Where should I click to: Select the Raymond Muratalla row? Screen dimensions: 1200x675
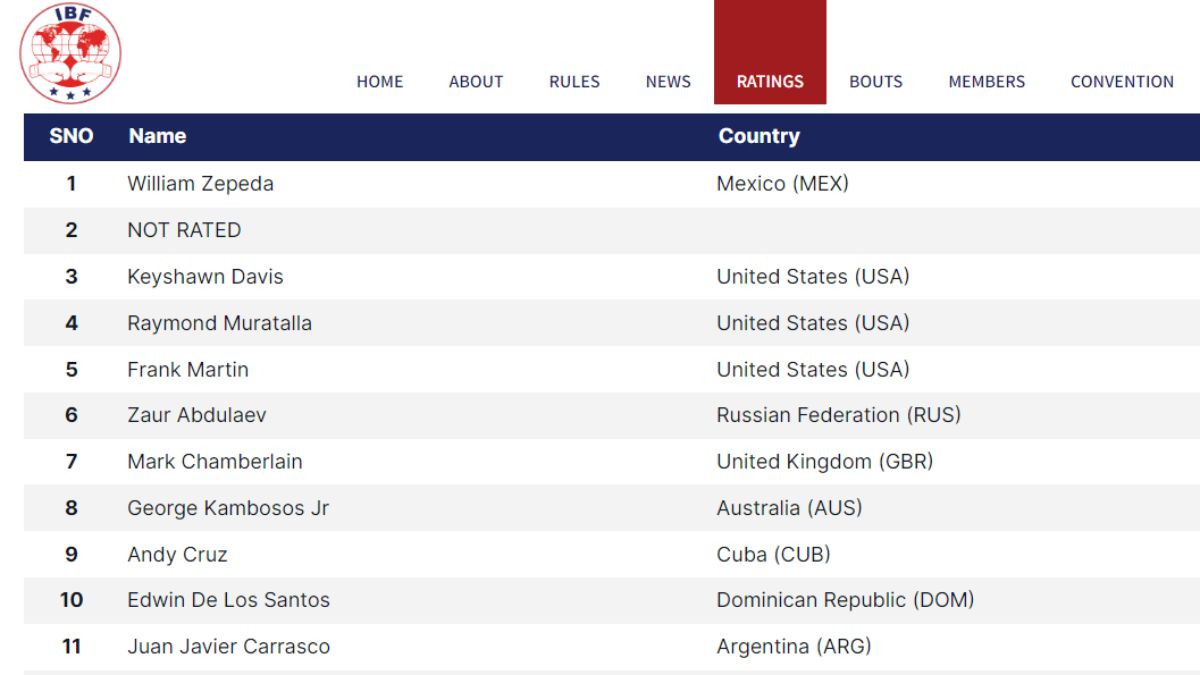click(x=219, y=323)
